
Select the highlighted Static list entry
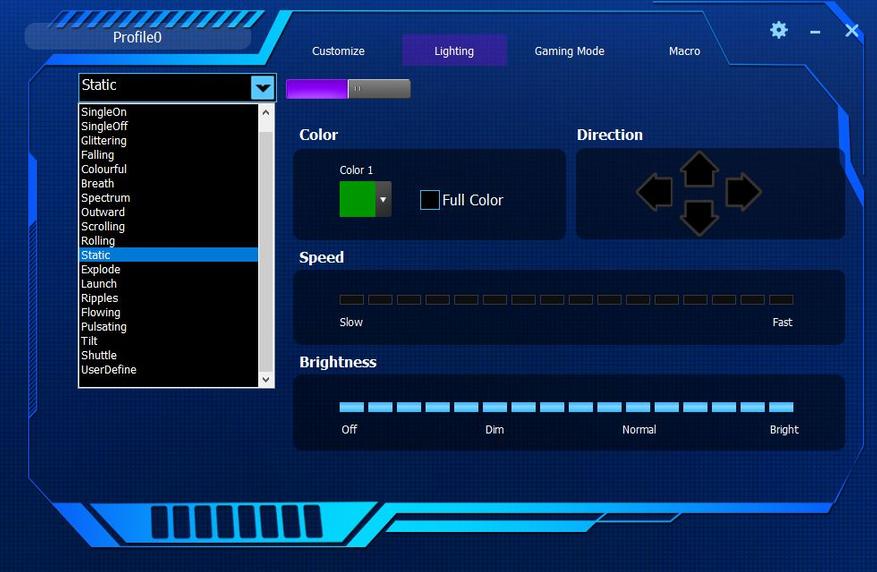click(169, 255)
